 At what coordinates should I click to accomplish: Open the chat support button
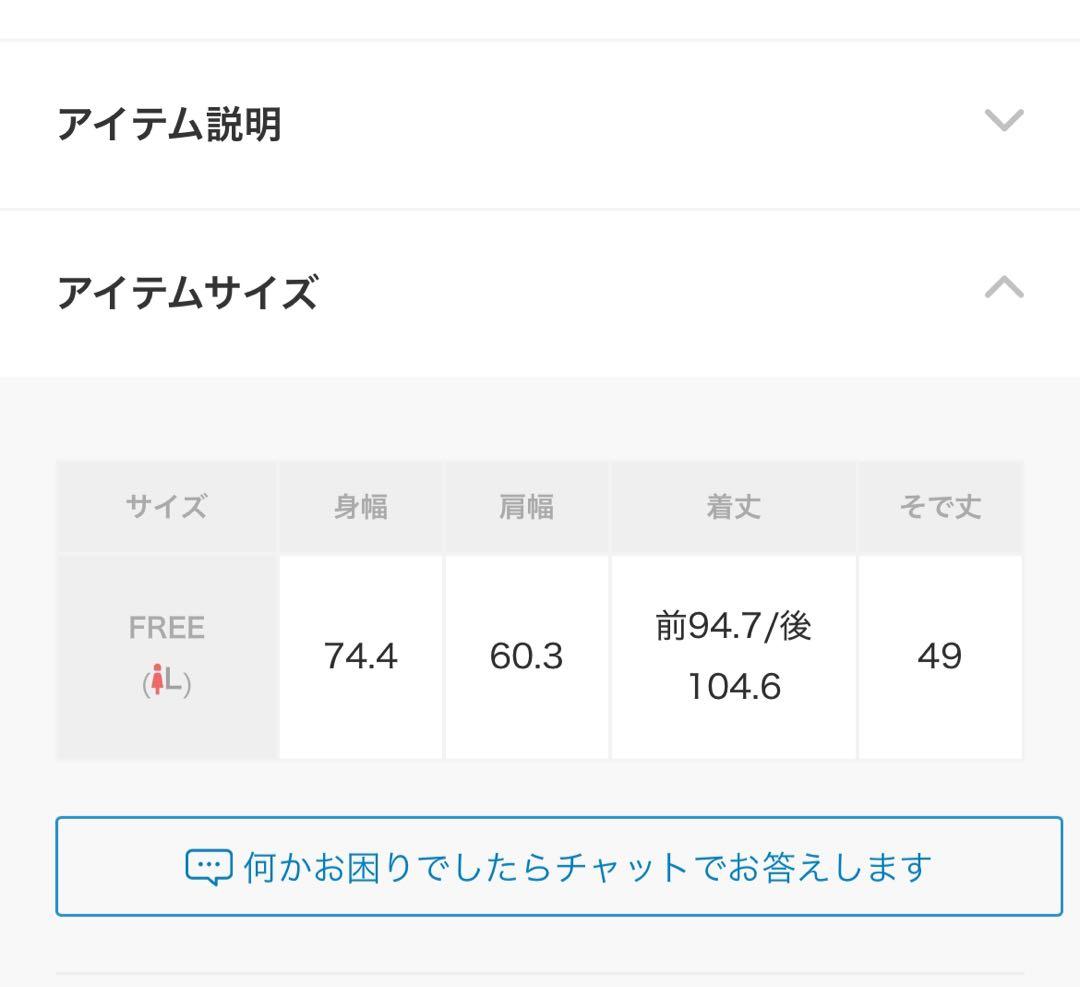(540, 866)
